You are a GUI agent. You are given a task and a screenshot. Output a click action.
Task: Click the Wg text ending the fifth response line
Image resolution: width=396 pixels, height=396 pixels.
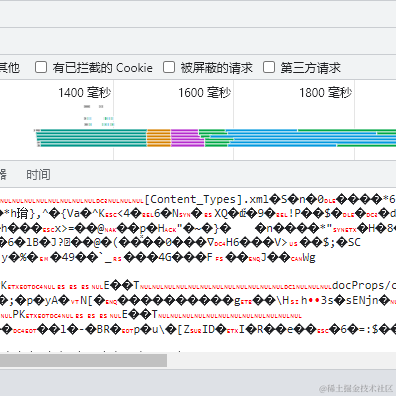pos(309,257)
